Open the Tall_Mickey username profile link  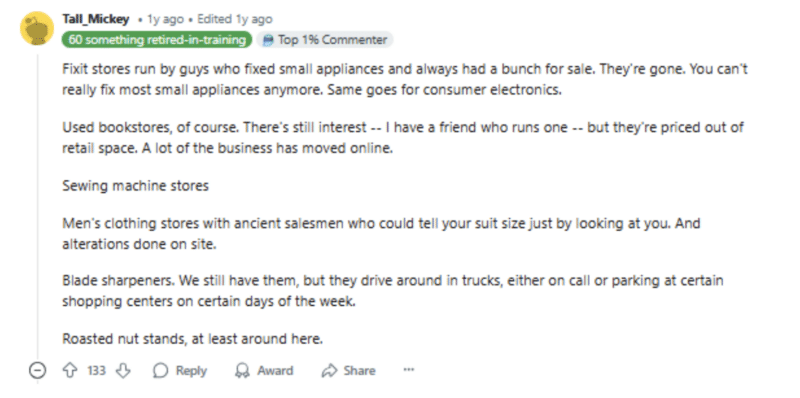point(95,19)
